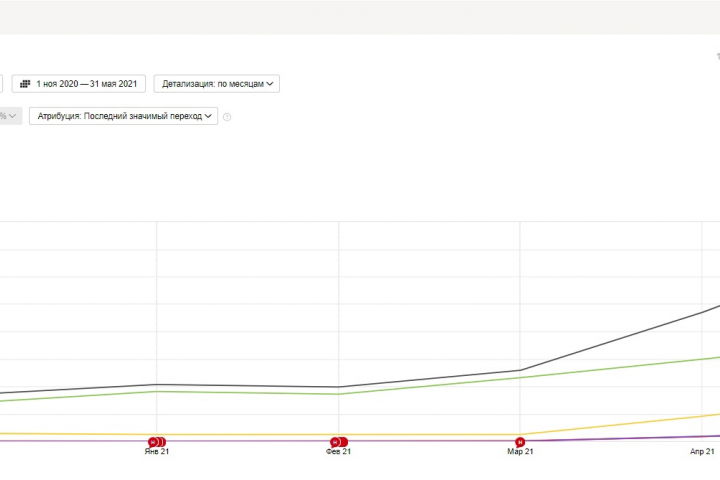Click the Янв 21 axis label
This screenshot has width=720, height=480.
(157, 452)
